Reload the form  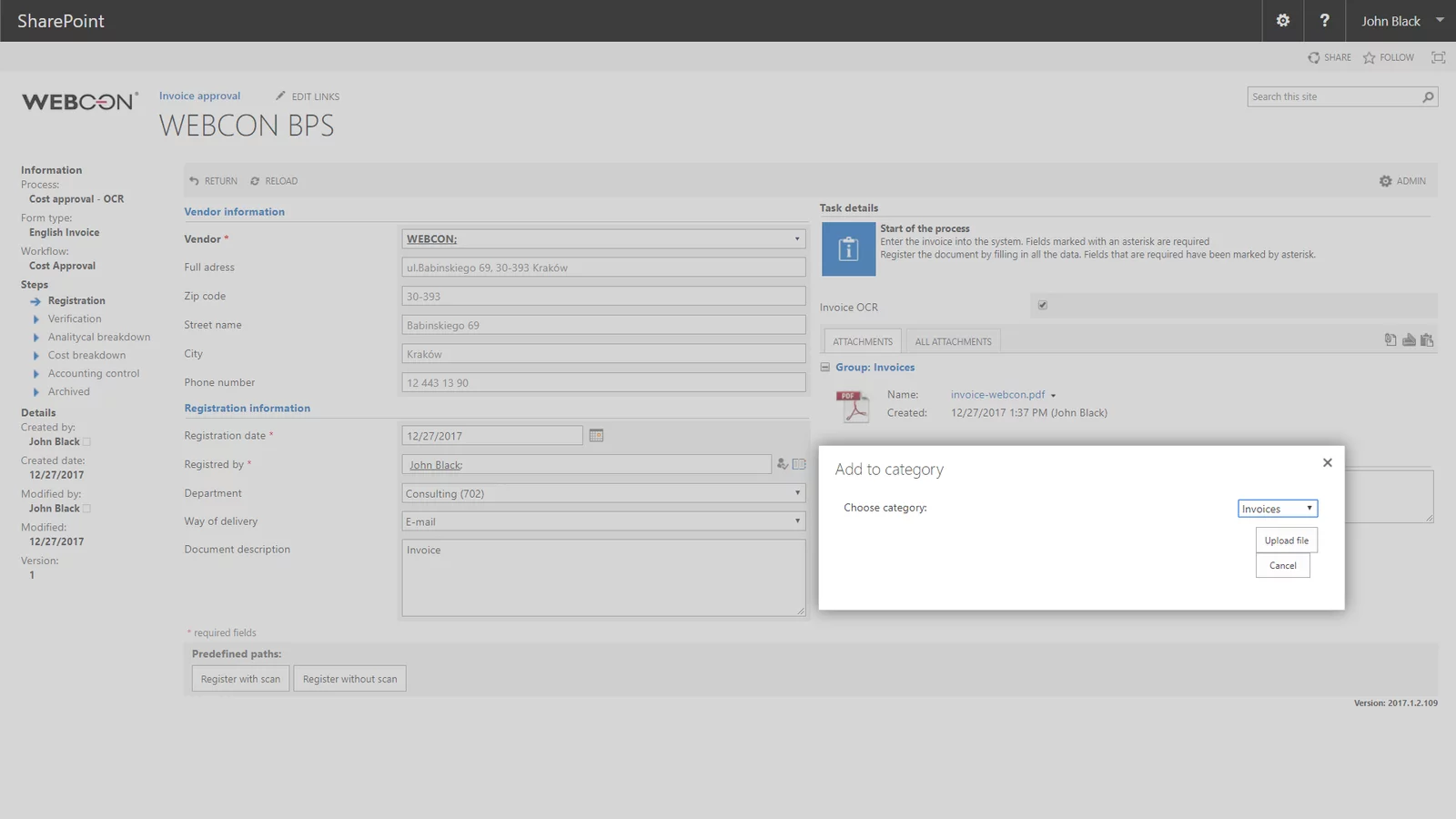tap(273, 181)
